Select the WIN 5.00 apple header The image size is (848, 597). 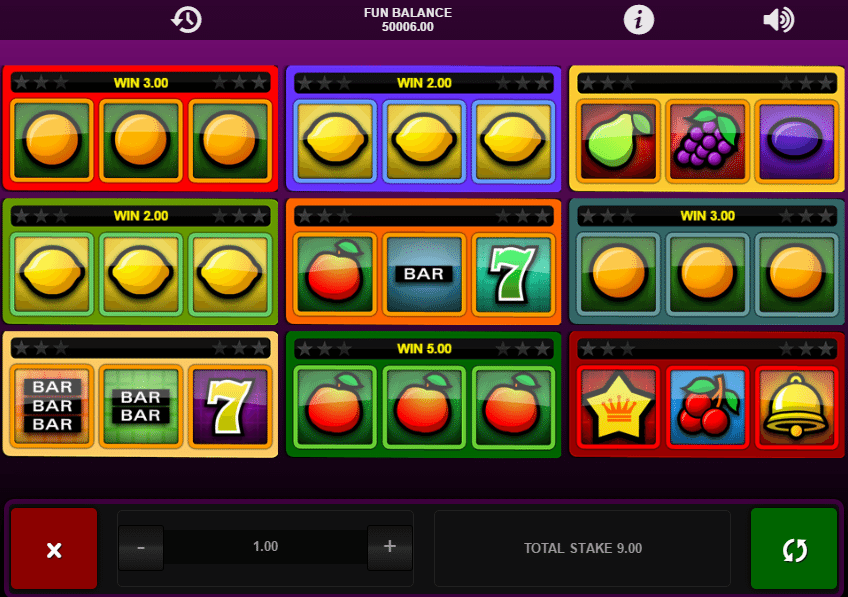[424, 349]
